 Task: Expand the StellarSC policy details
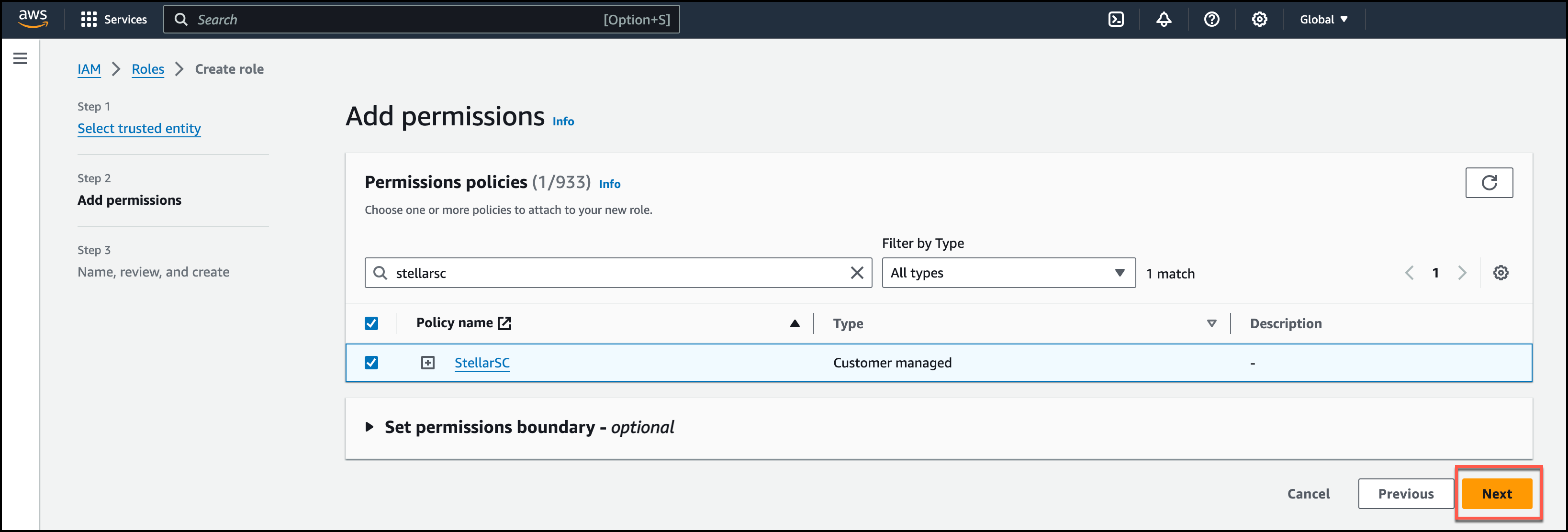click(x=428, y=363)
